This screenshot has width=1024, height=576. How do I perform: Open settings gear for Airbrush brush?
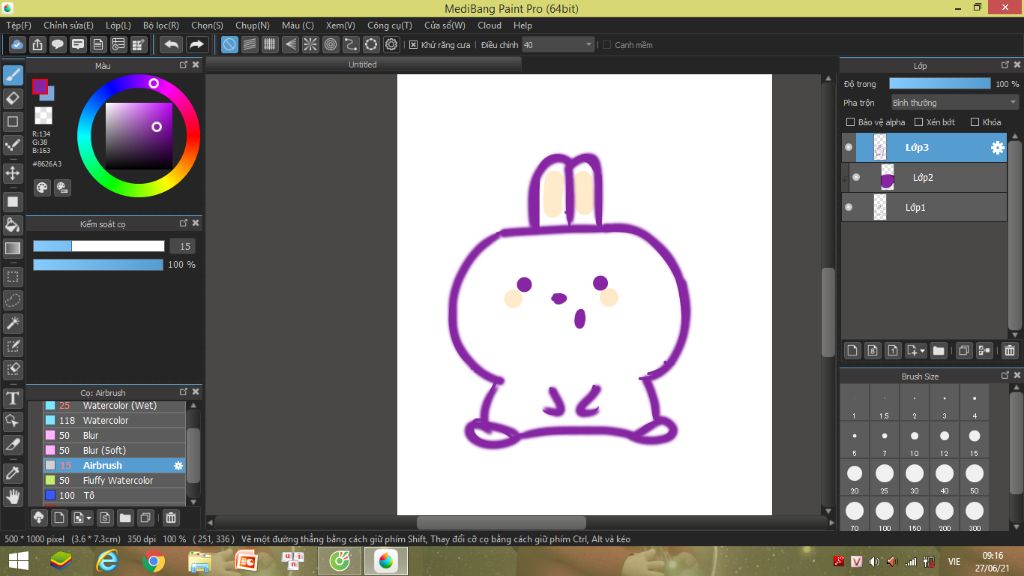pos(178,466)
